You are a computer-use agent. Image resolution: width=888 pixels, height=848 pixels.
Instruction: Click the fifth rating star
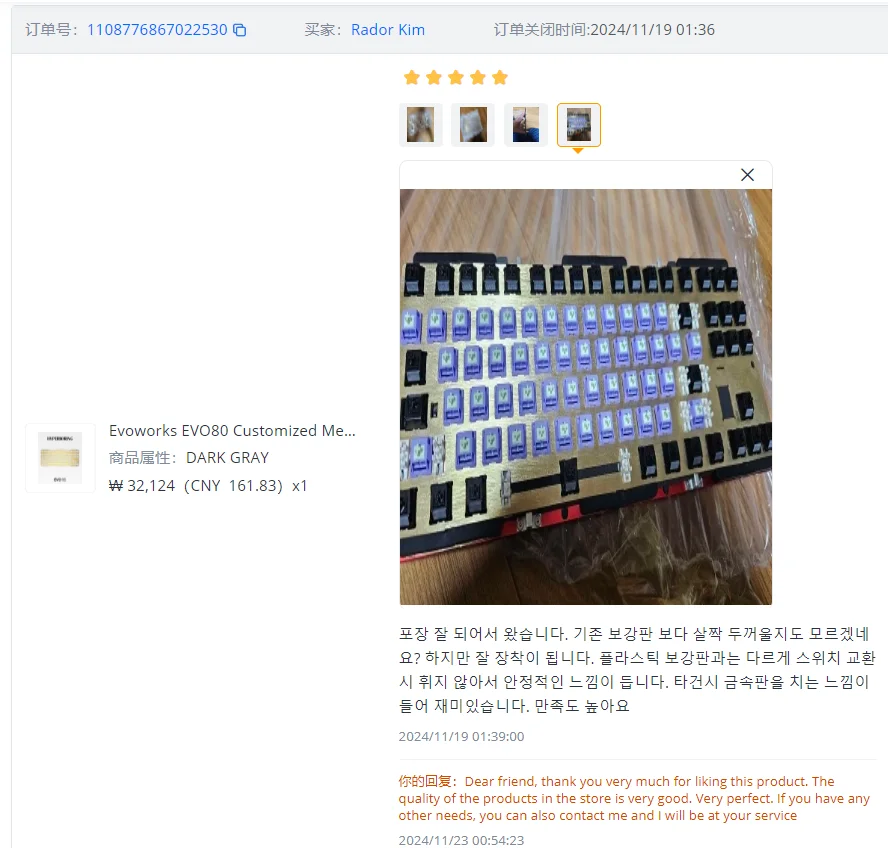500,77
